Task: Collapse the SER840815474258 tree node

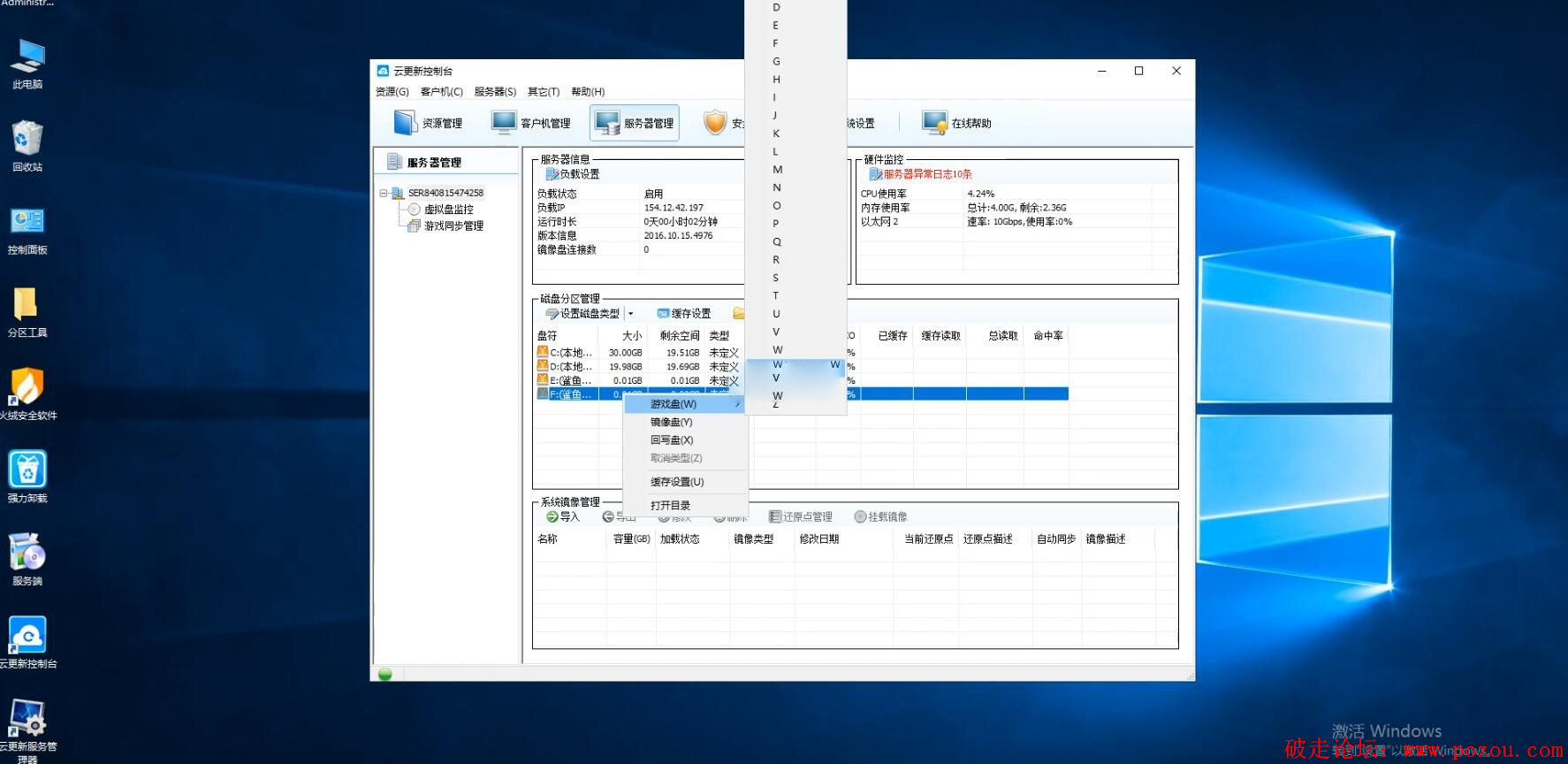Action: tap(384, 193)
